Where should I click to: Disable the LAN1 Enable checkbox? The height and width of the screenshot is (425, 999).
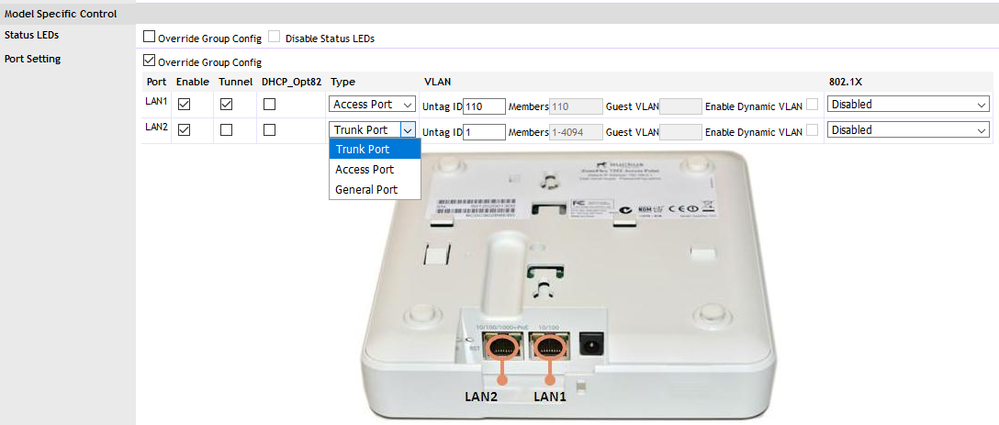click(184, 104)
